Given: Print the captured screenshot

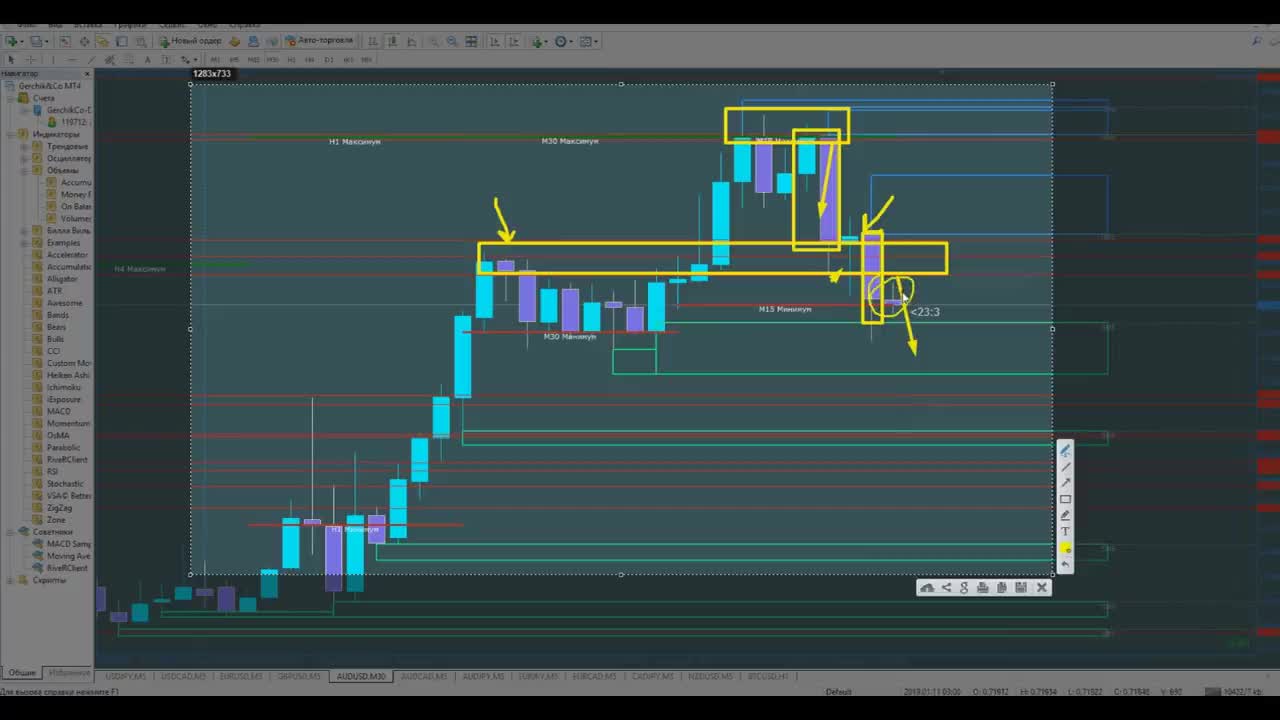Looking at the screenshot, I should pos(983,588).
